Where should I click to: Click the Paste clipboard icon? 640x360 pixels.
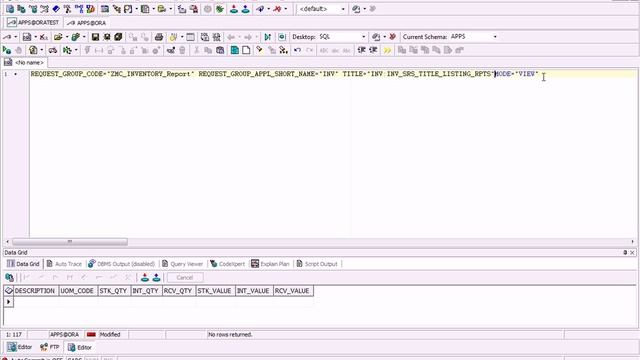(220, 50)
